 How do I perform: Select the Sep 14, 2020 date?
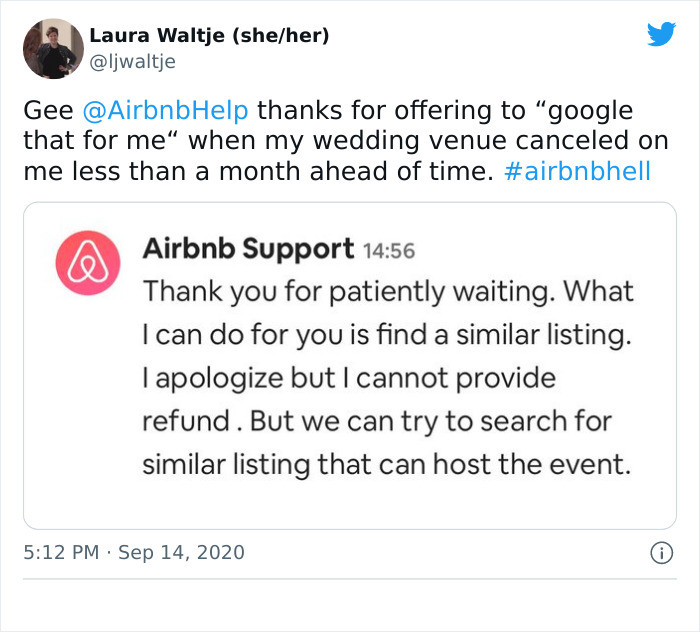181,552
